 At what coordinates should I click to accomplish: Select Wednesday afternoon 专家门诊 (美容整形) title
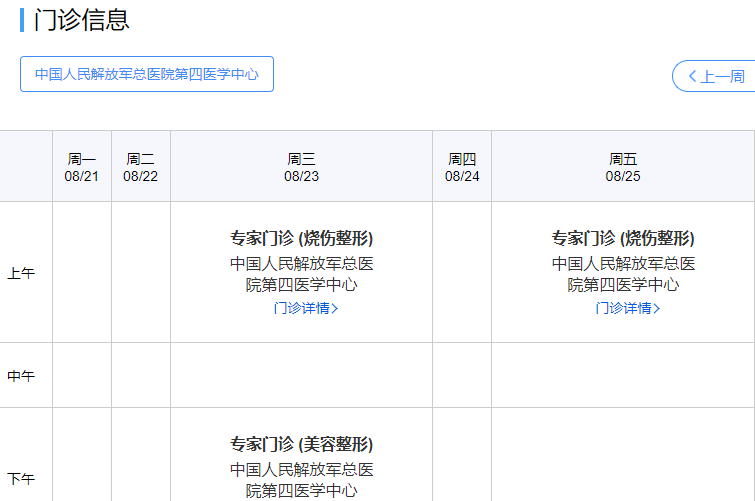pos(301,444)
